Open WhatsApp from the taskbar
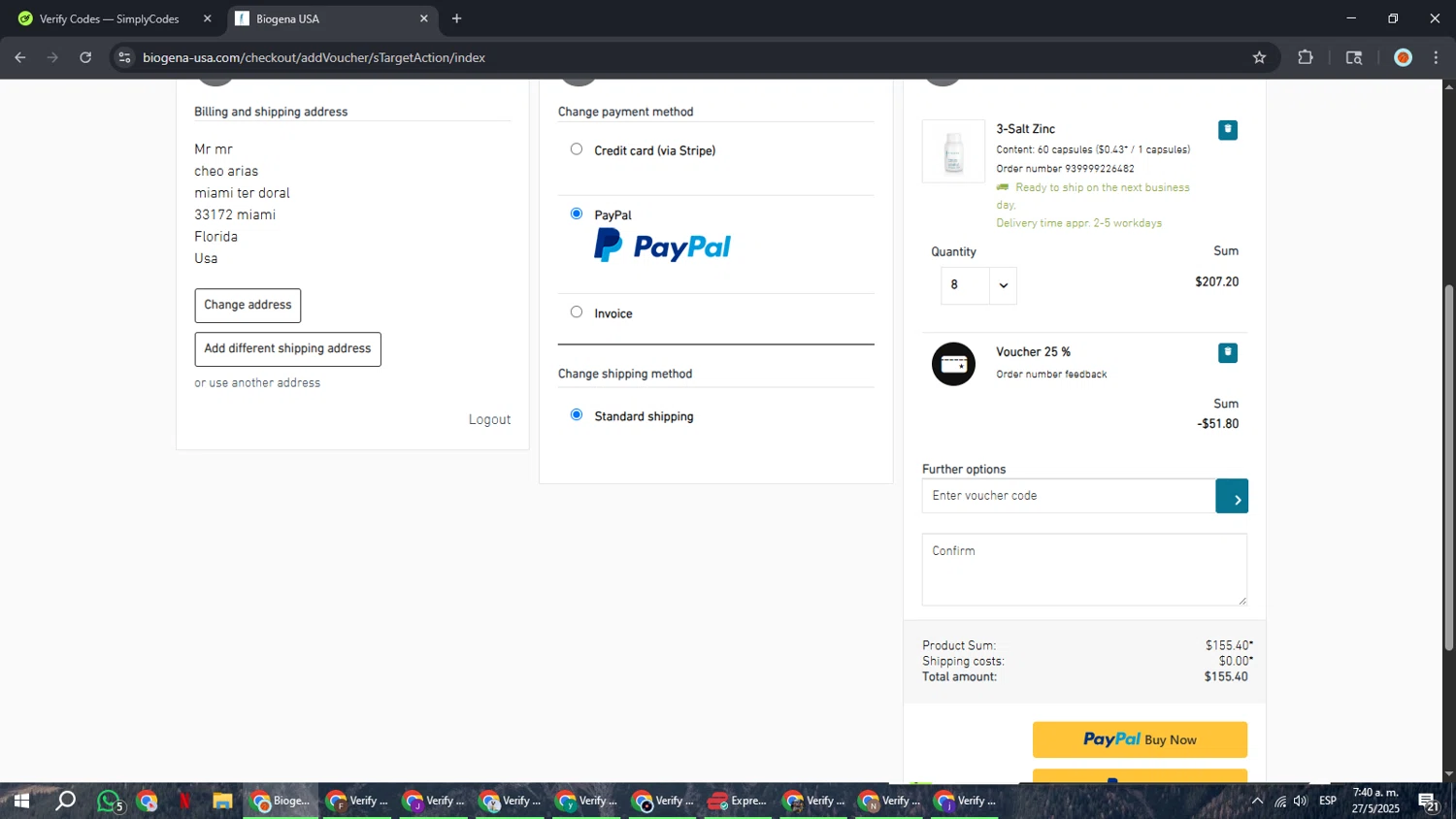This screenshot has height=819, width=1456. 110,802
